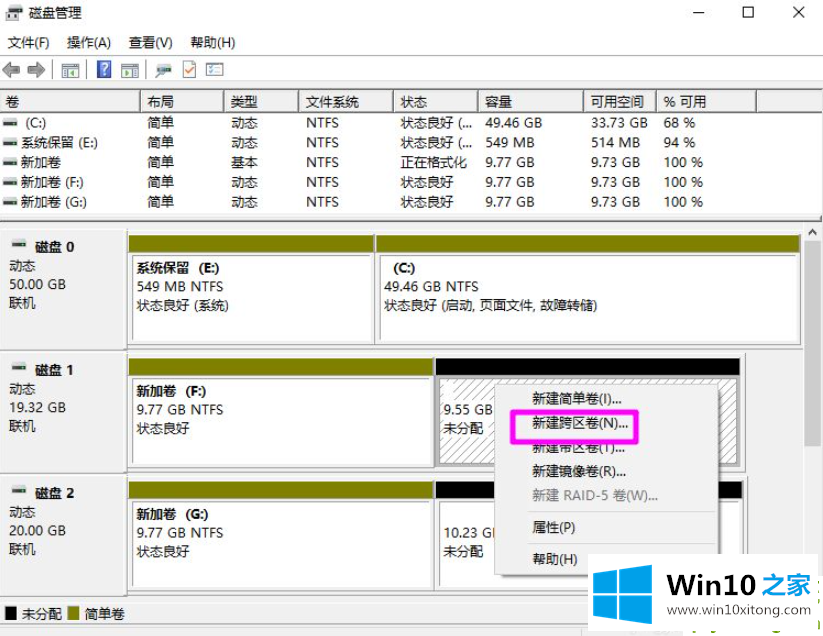Click the drive icon beside 系统保留 (E:) row
This screenshot has width=823, height=636.
(10, 143)
